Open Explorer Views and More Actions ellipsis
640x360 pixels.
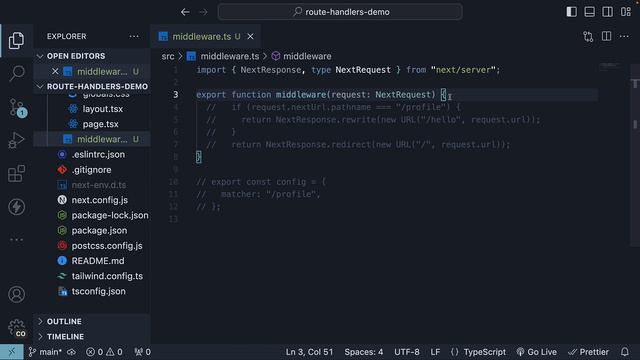134,36
